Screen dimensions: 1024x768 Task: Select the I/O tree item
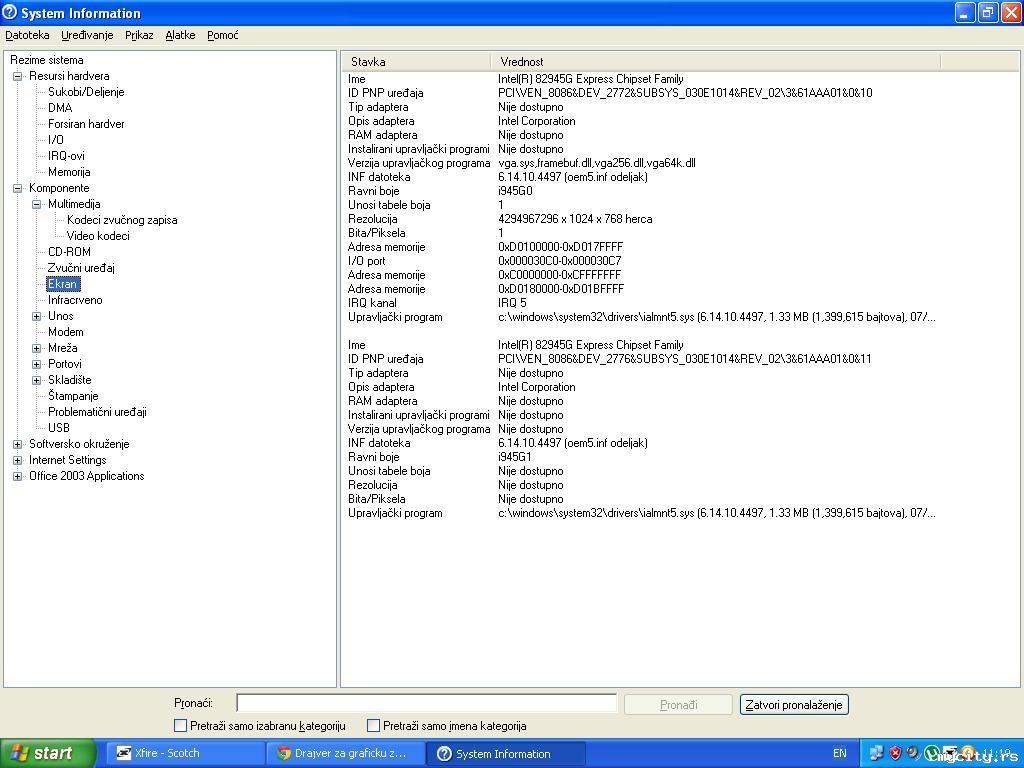tap(56, 140)
